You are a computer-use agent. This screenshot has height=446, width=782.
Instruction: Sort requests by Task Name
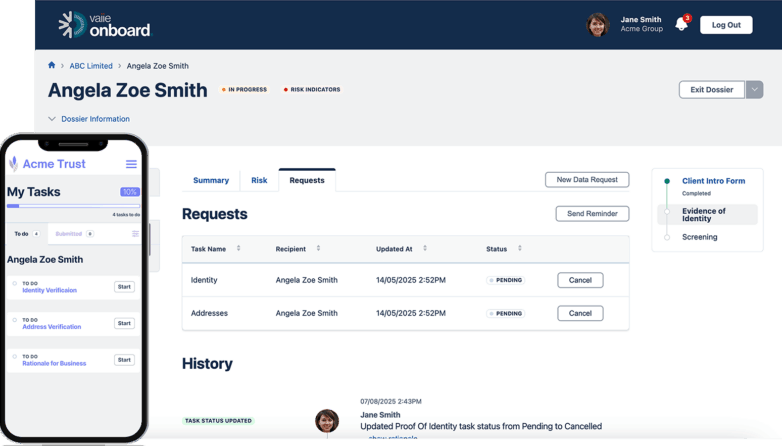[x=238, y=248]
